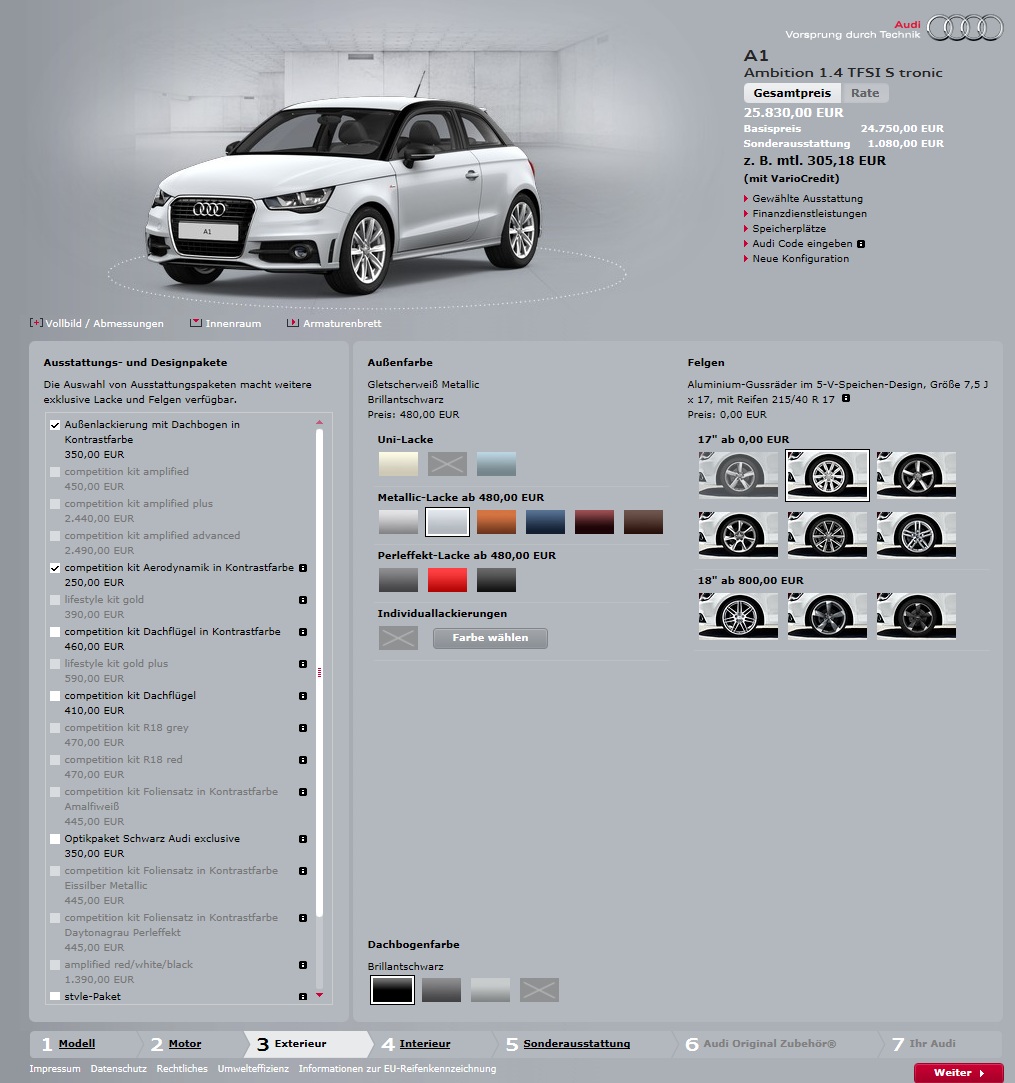Info icon for competition kit Aerodynamik
The width and height of the screenshot is (1015, 1083).
click(x=302, y=568)
